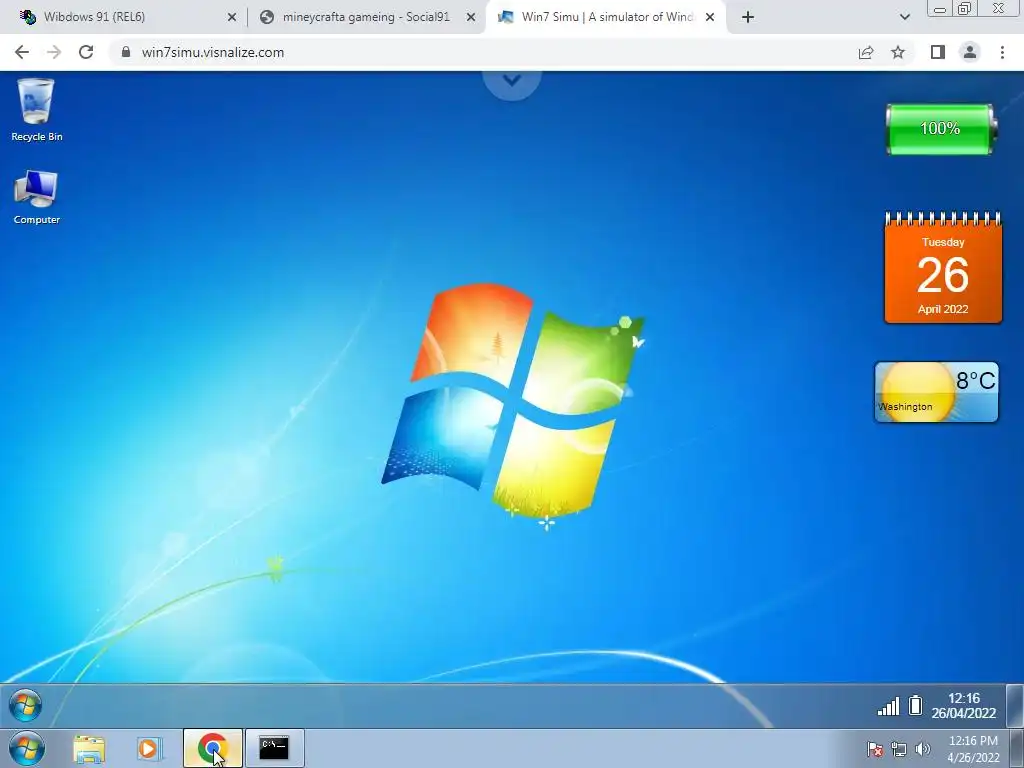Go back in the browser
This screenshot has width=1024, height=768.
(x=22, y=52)
